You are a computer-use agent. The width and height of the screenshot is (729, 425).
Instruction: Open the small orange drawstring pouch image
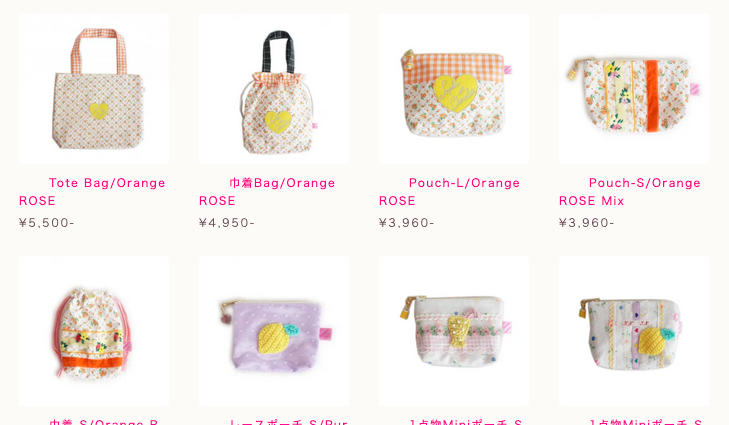pyautogui.click(x=94, y=331)
